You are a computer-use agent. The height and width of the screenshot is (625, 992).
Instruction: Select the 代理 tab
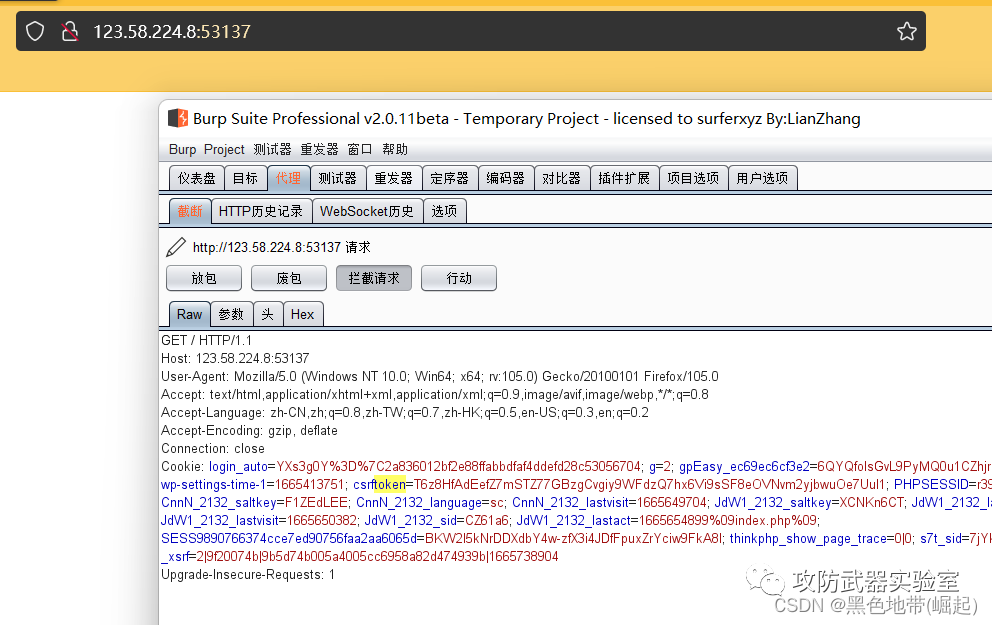click(x=288, y=178)
